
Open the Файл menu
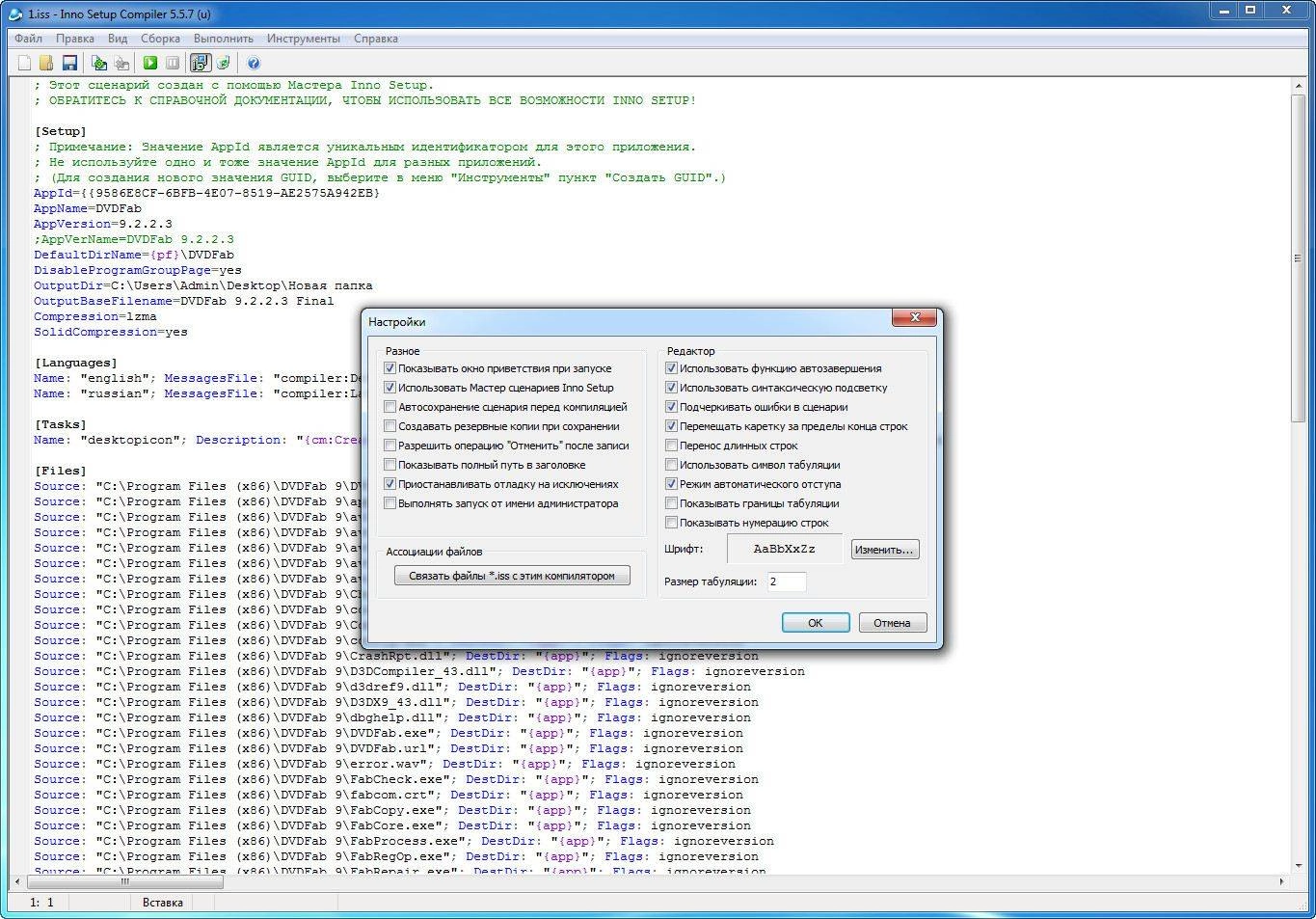[x=28, y=39]
